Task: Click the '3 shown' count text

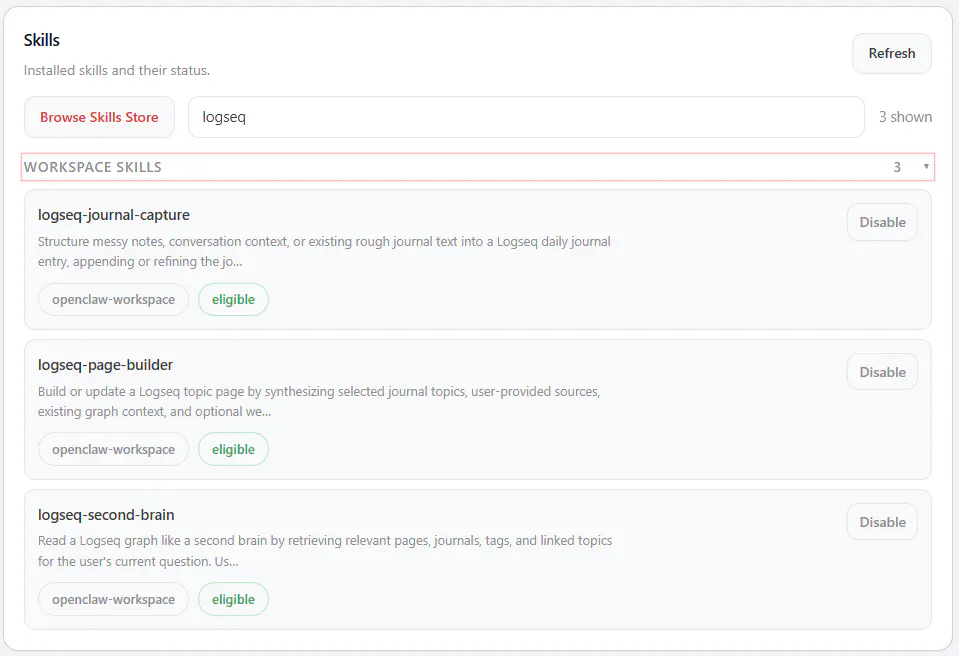Action: [x=905, y=117]
